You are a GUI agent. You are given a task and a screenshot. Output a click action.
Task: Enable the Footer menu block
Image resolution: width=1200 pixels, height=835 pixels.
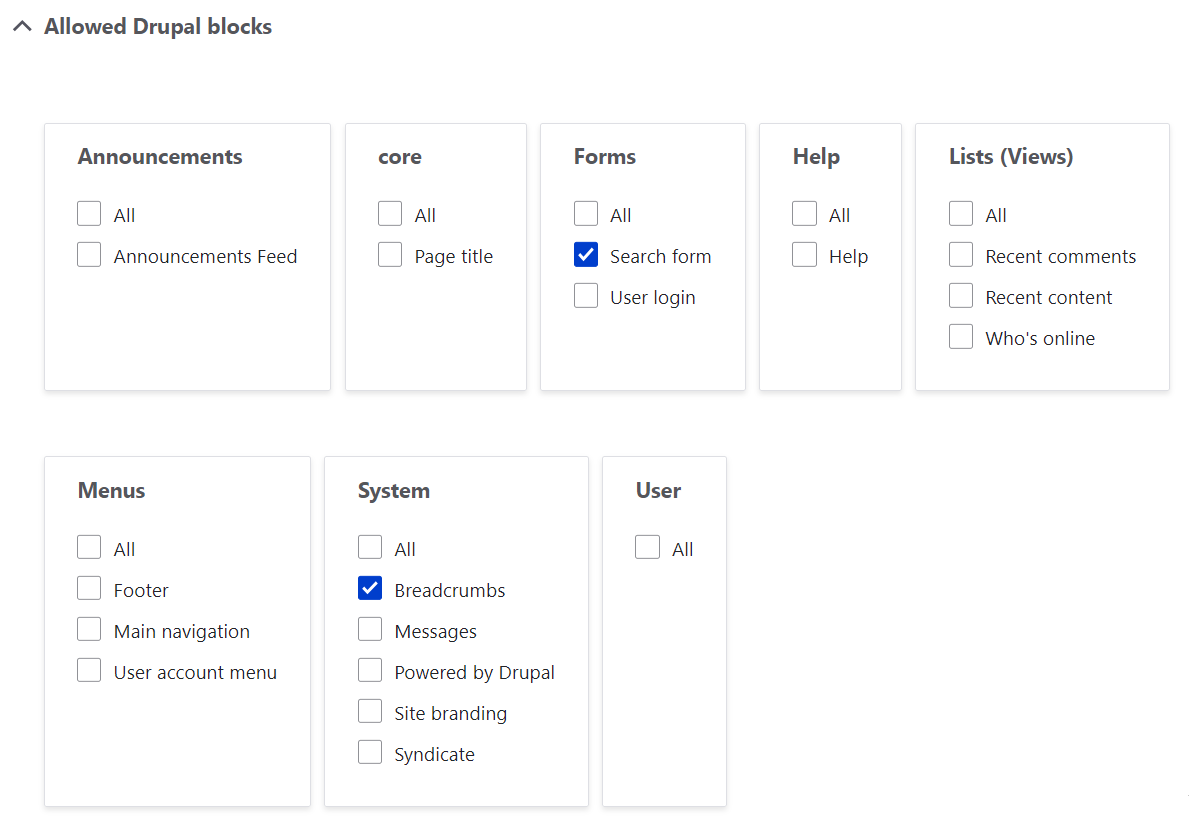[x=89, y=588]
